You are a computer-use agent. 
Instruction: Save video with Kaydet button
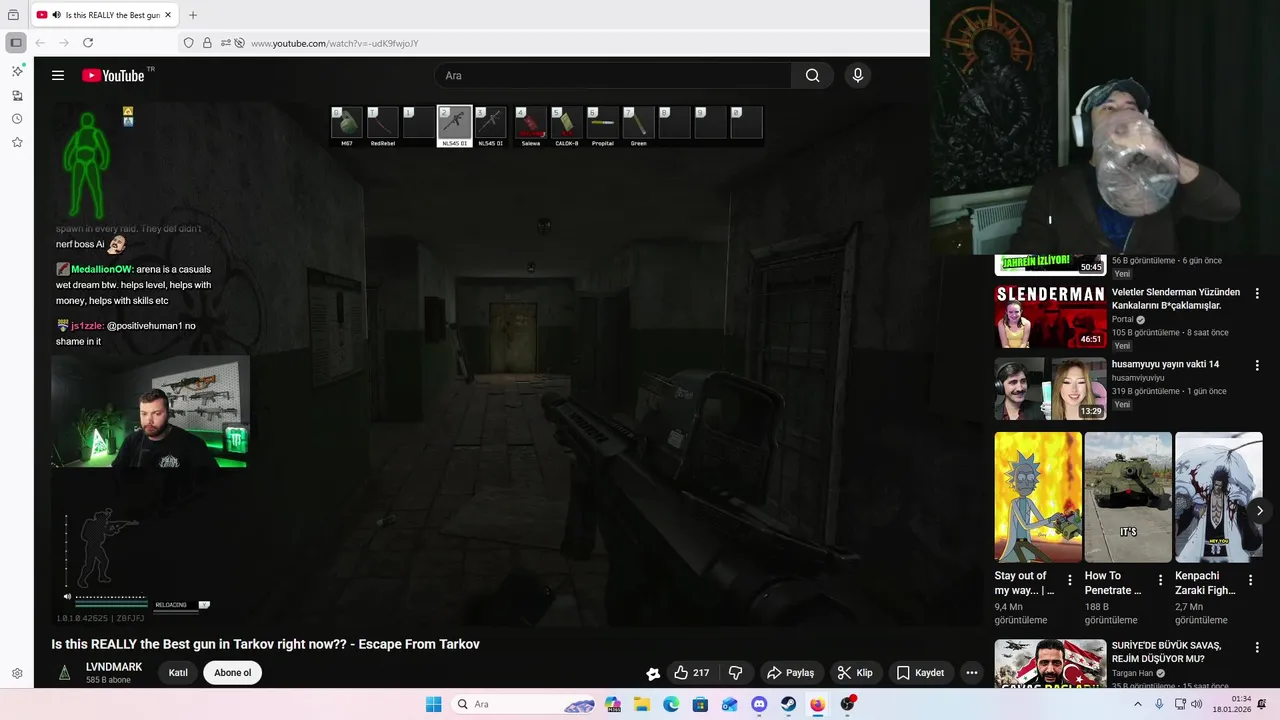(x=920, y=673)
